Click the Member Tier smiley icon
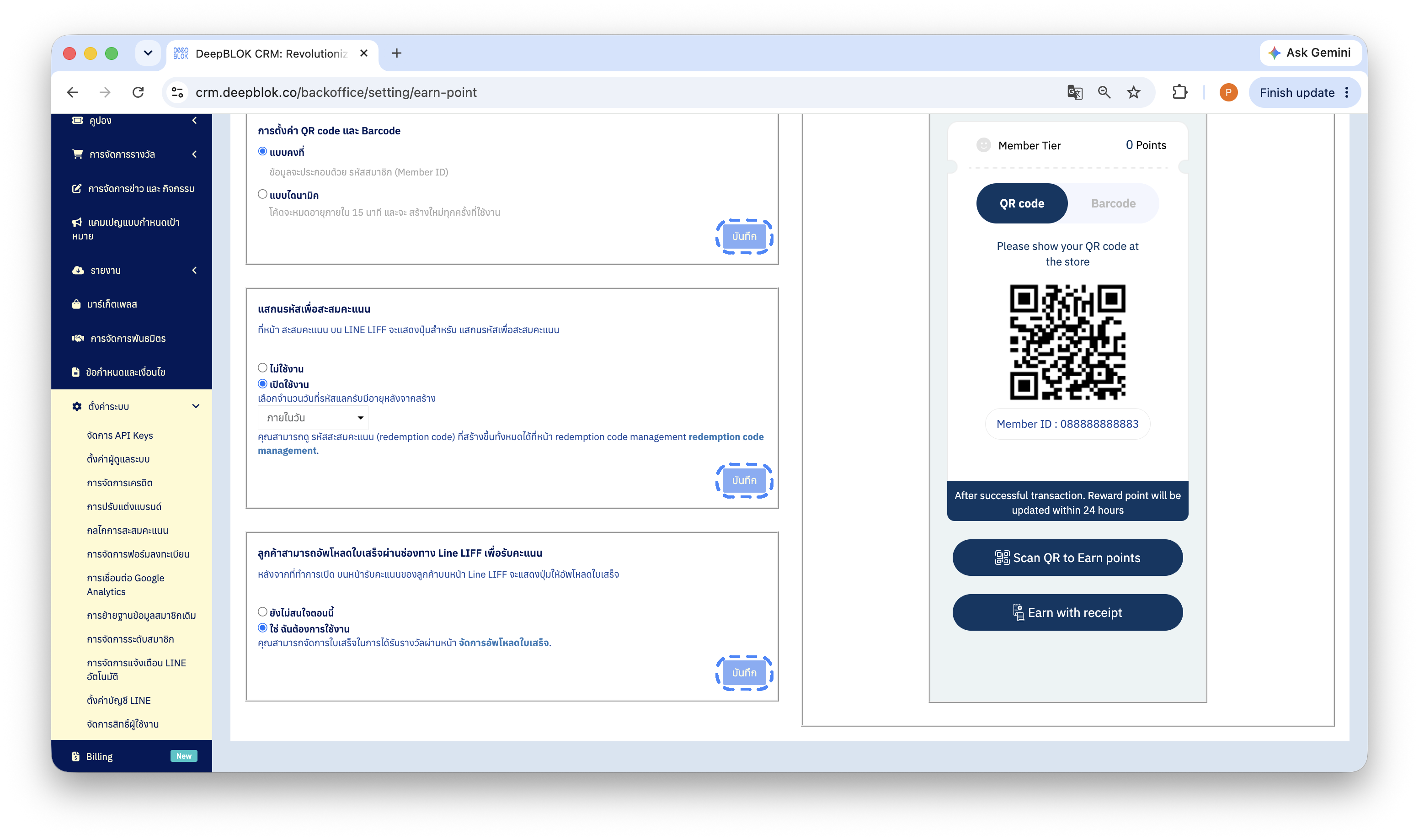The image size is (1419, 840). pyautogui.click(x=984, y=145)
